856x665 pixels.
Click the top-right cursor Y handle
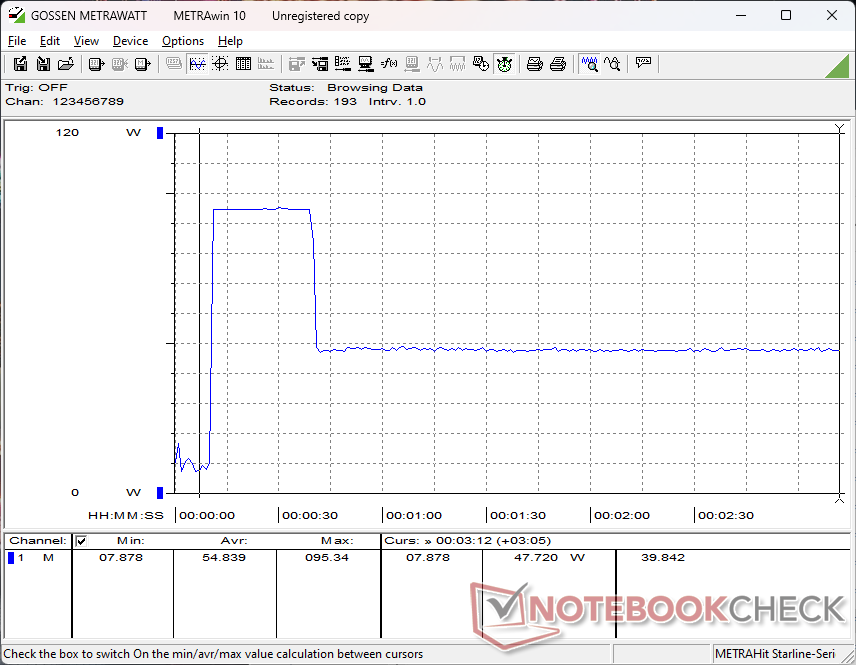pos(840,128)
